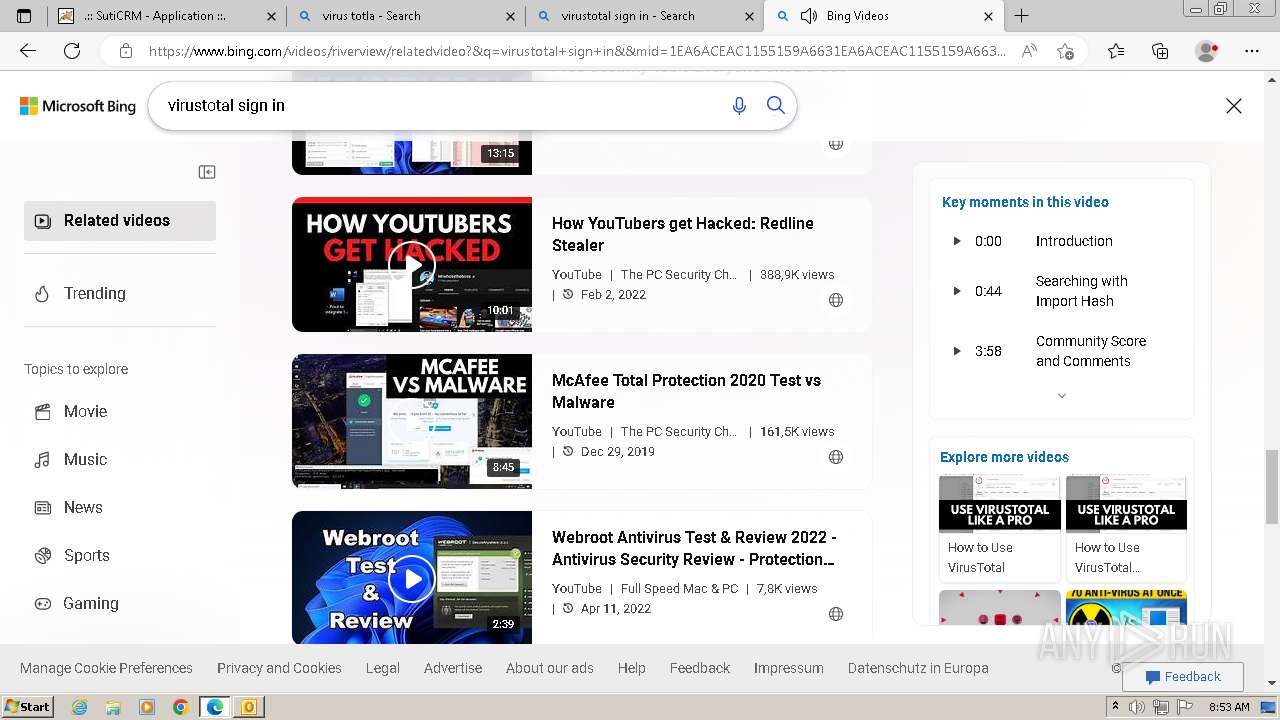Viewport: 1280px width, 720px height.
Task: Open the Windows Start menu
Action: point(27,706)
